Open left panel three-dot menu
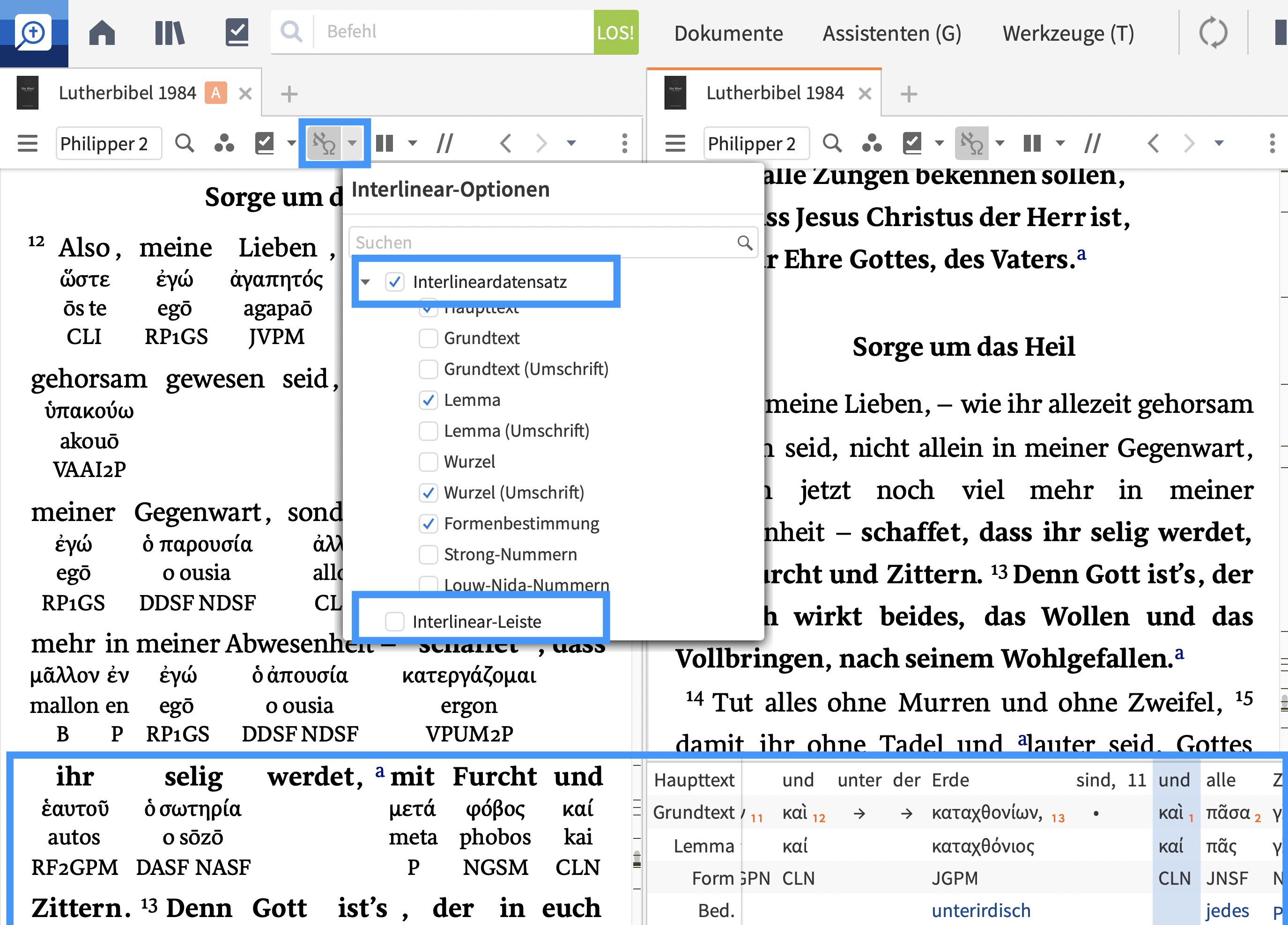Image resolution: width=1288 pixels, height=925 pixels. click(x=625, y=143)
